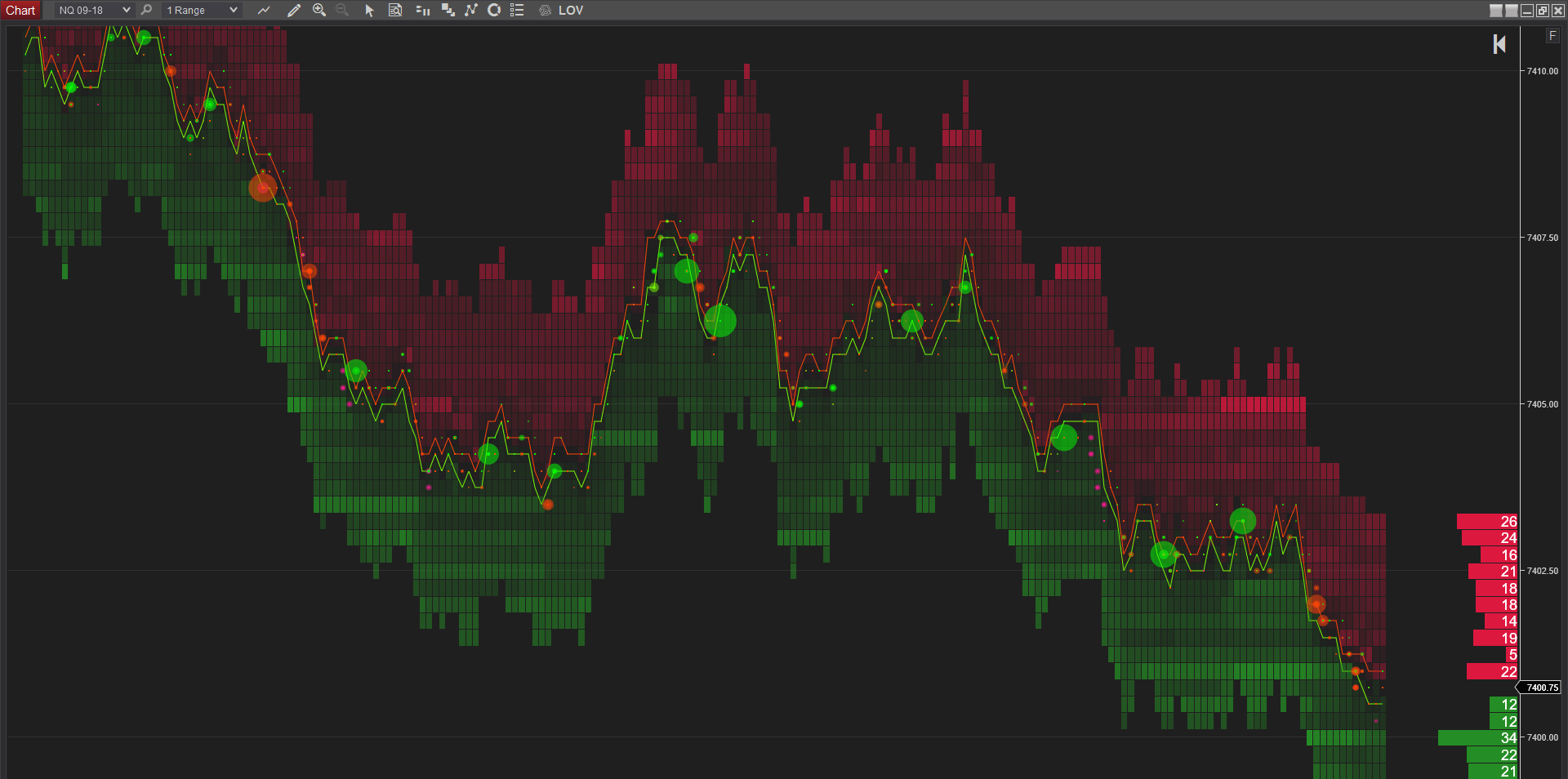This screenshot has width=1568, height=779.
Task: Click the scroll-to-latest-bar arrow icon
Action: point(1499,44)
